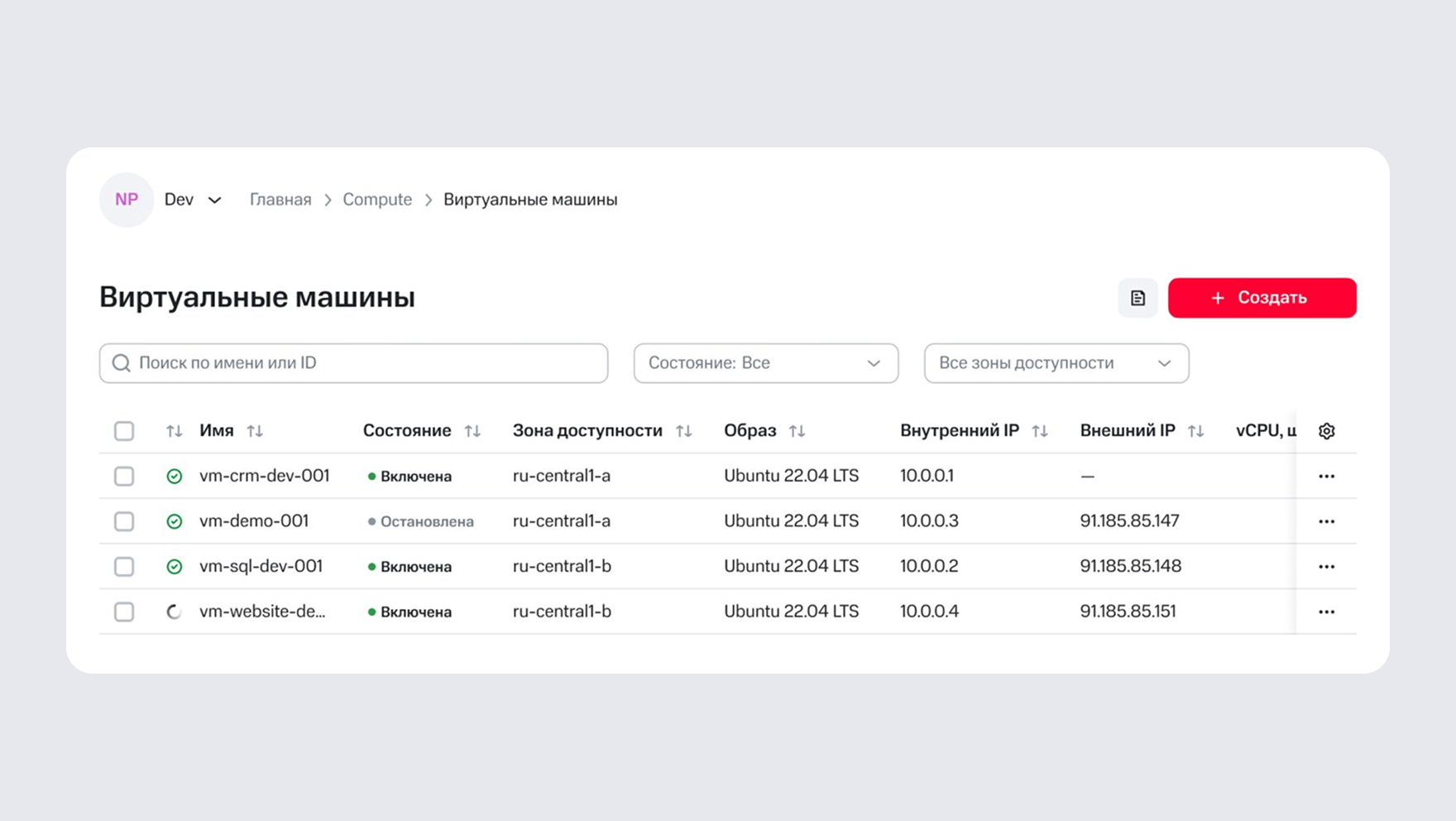Expand the Состояние: Все filter dropdown

[x=765, y=363]
